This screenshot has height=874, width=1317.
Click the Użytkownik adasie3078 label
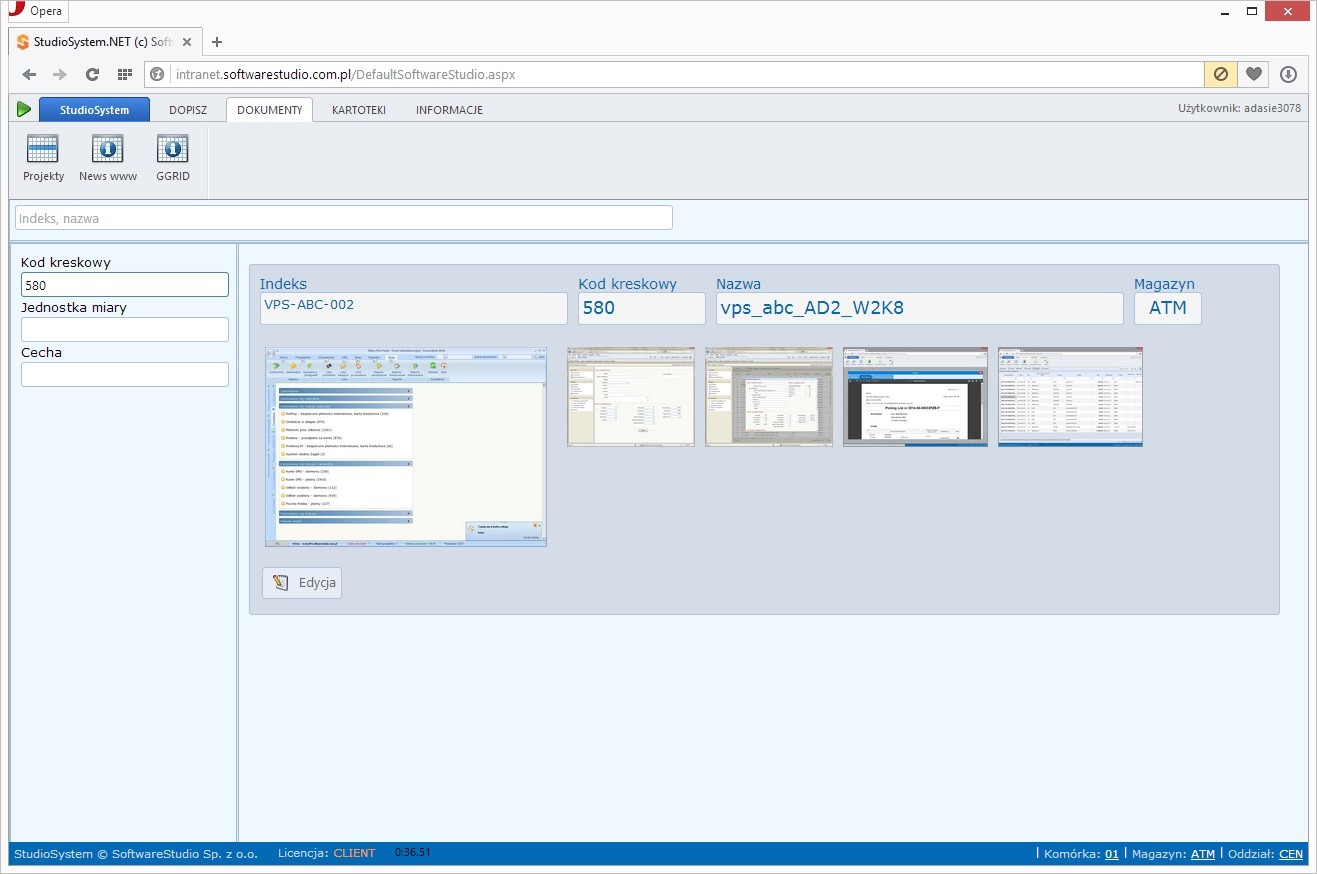pyautogui.click(x=1240, y=108)
